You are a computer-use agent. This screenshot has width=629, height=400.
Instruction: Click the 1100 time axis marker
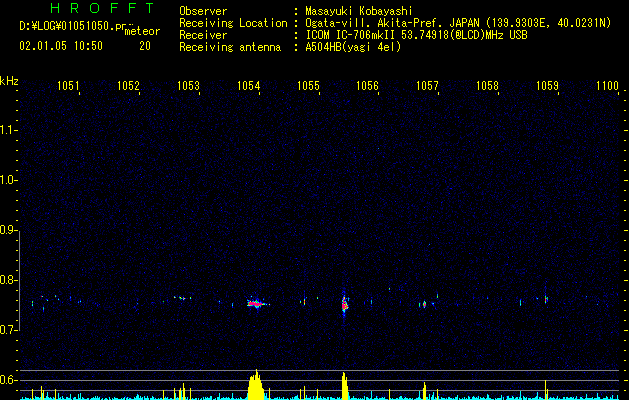[607, 85]
